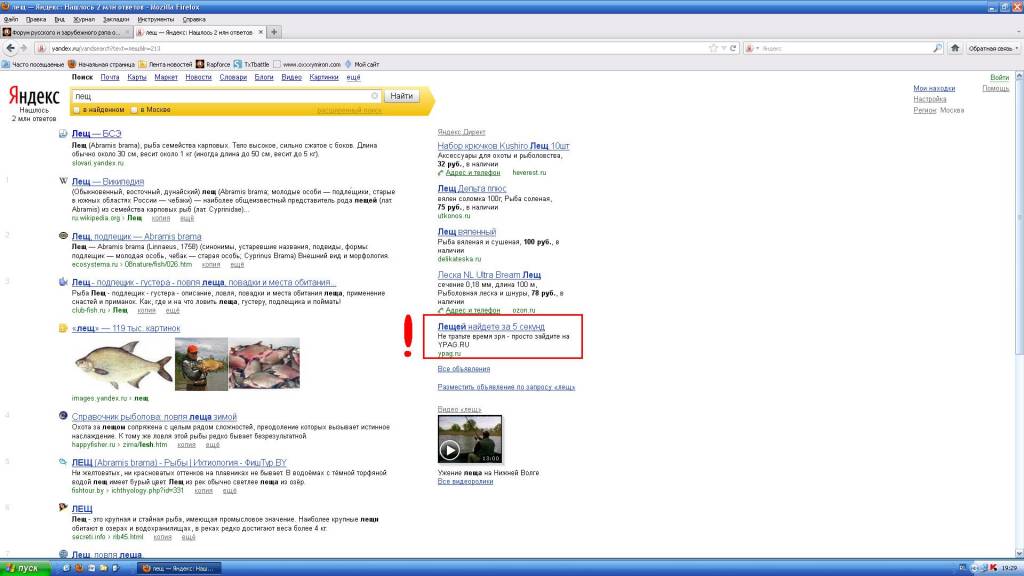This screenshot has width=1024, height=576.
Task: Click the 'Найти' search button
Action: pos(401,96)
